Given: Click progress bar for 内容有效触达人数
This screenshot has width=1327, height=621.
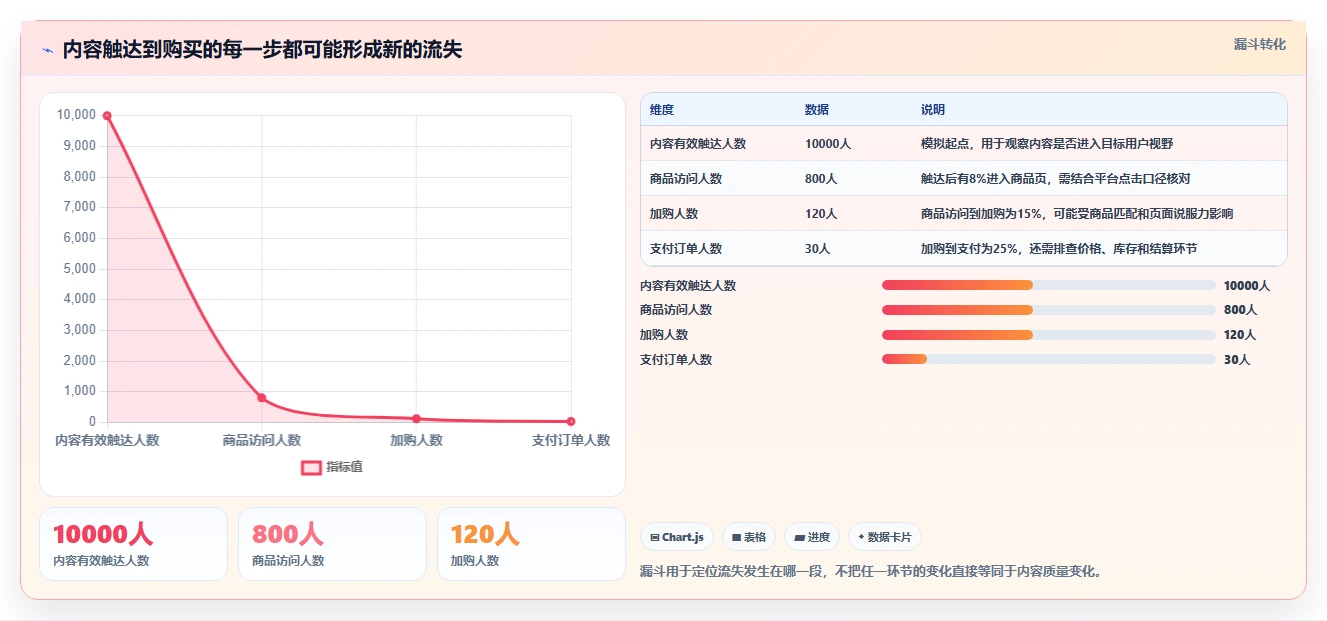Looking at the screenshot, I should (1049, 285).
